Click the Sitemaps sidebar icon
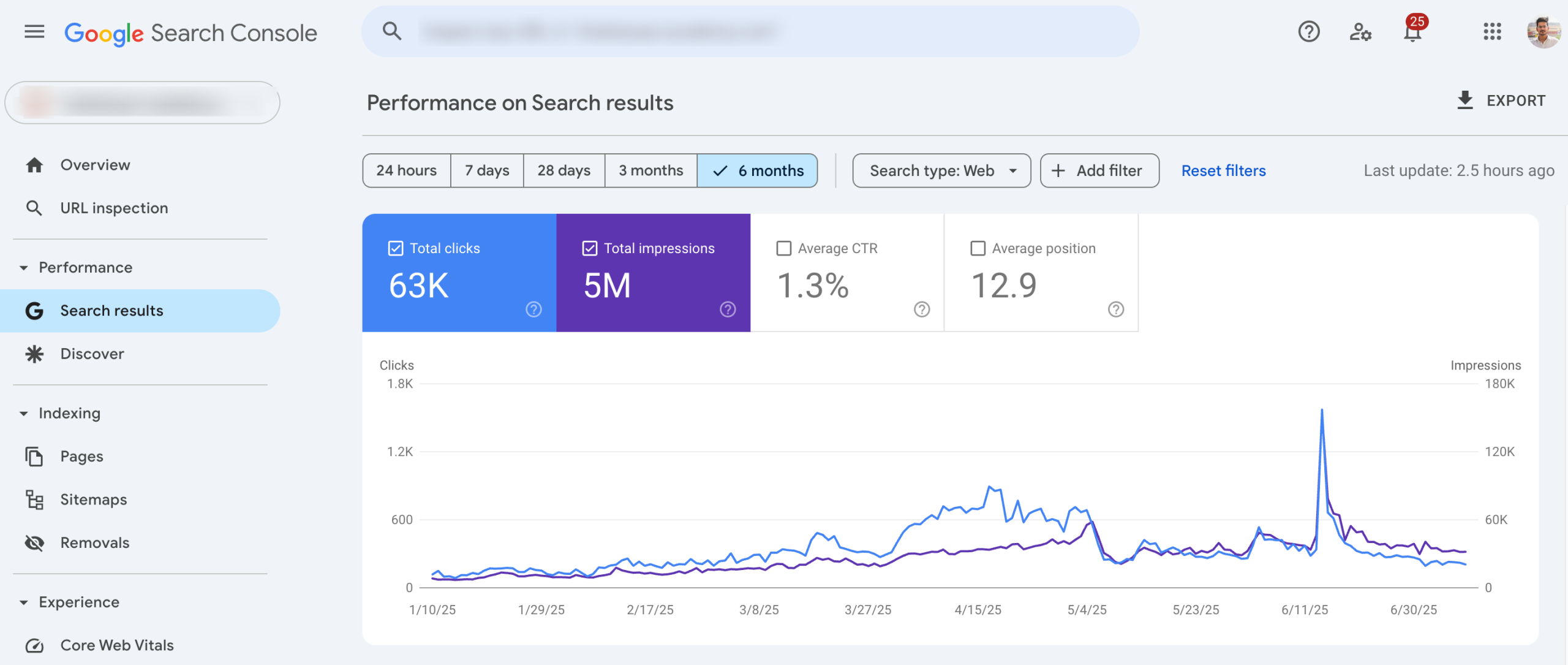This screenshot has height=665, width=1568. [x=35, y=500]
